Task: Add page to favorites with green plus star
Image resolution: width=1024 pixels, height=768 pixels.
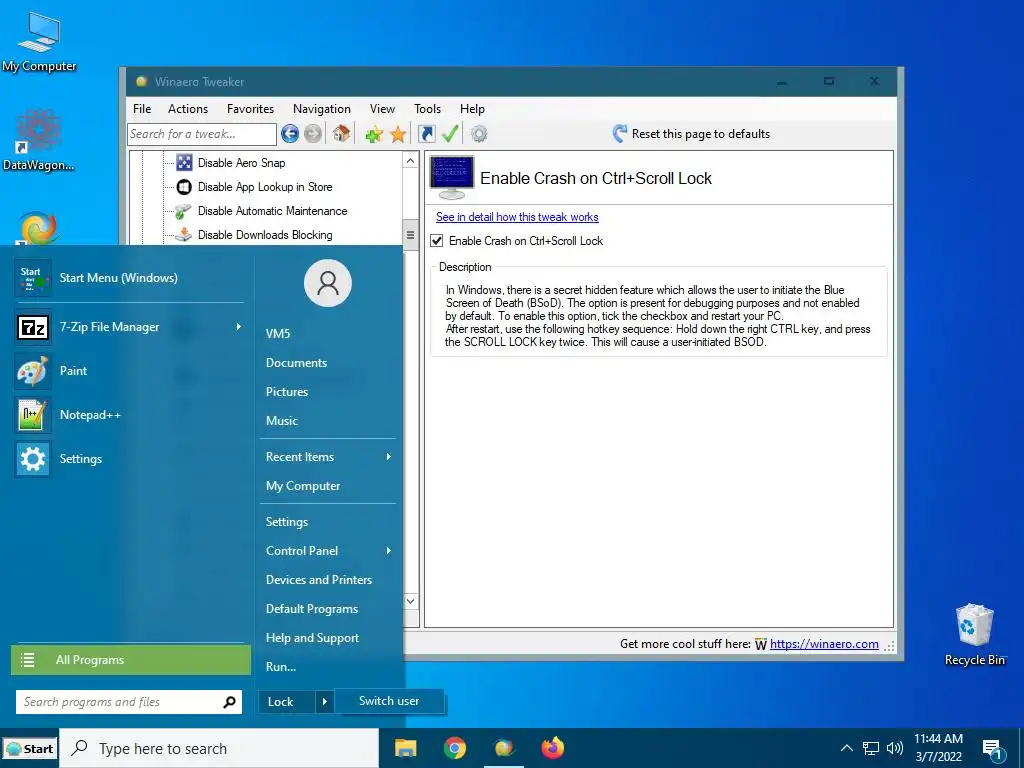Action: pyautogui.click(x=374, y=135)
